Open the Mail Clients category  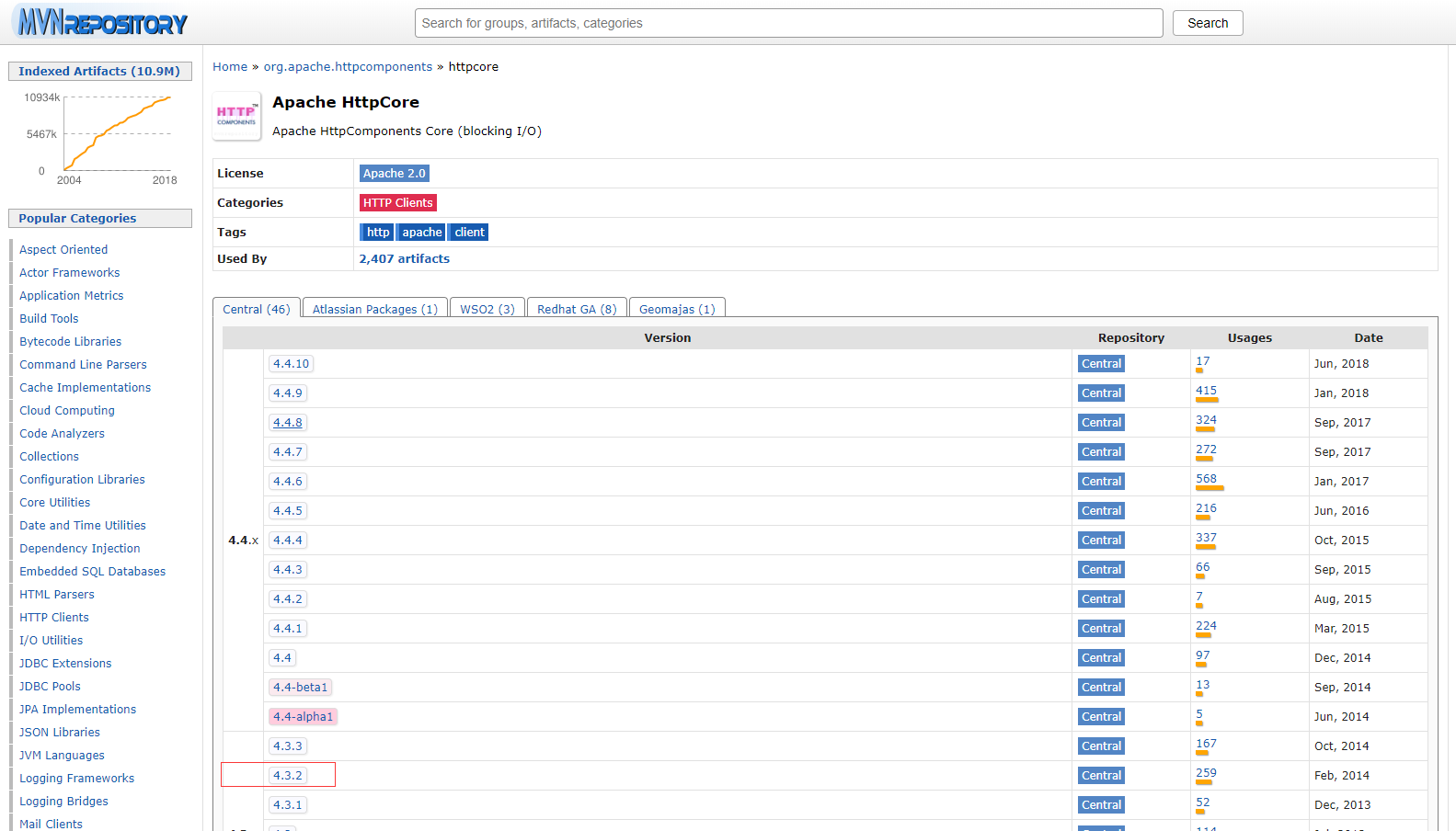[51, 825]
